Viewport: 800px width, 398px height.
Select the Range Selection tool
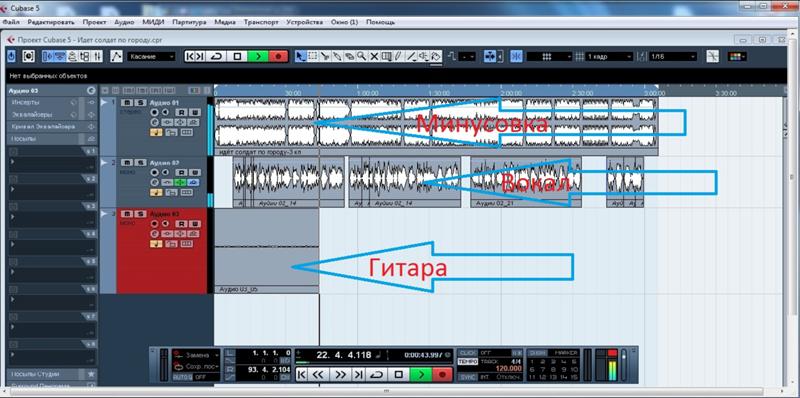pyautogui.click(x=313, y=56)
